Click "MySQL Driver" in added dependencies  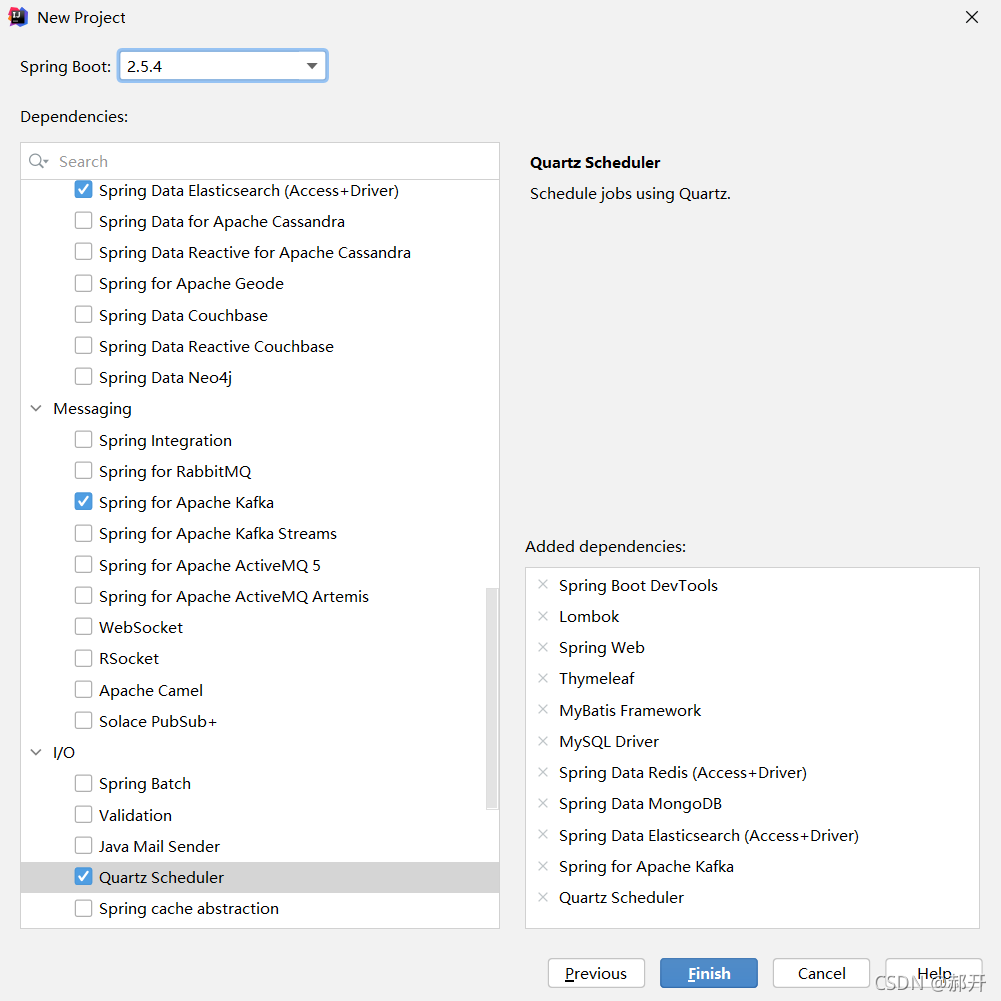609,741
